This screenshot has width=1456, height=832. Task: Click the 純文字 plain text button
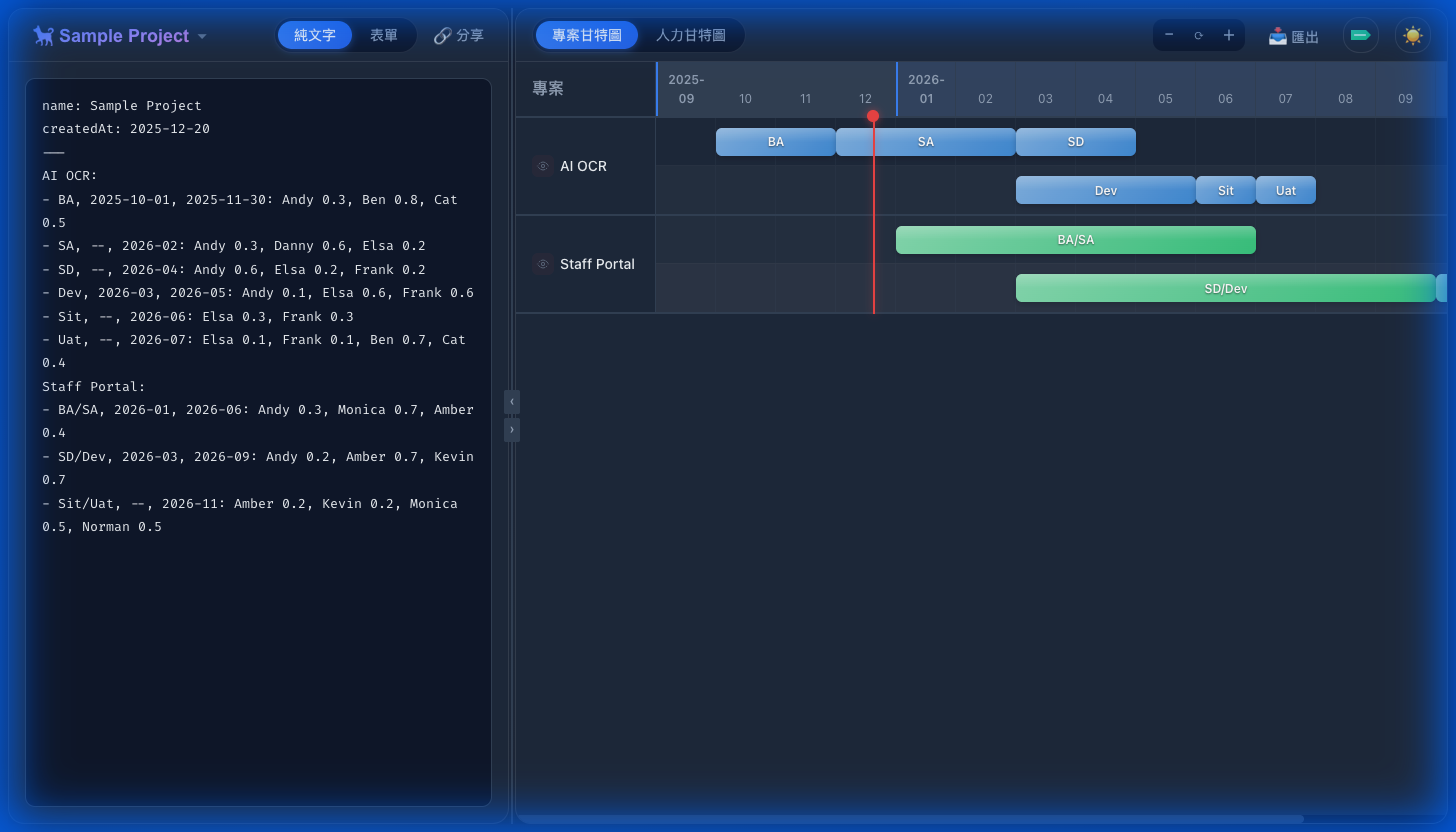[x=314, y=34]
